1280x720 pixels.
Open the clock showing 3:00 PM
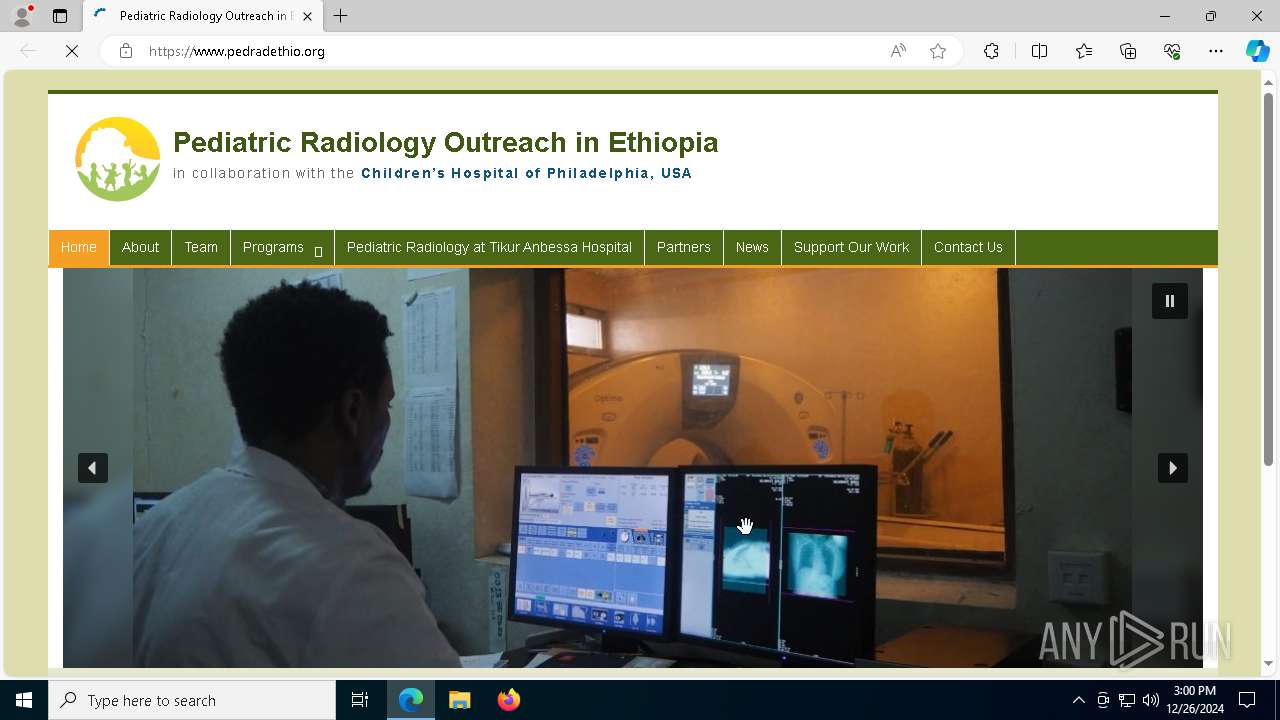pos(1194,700)
